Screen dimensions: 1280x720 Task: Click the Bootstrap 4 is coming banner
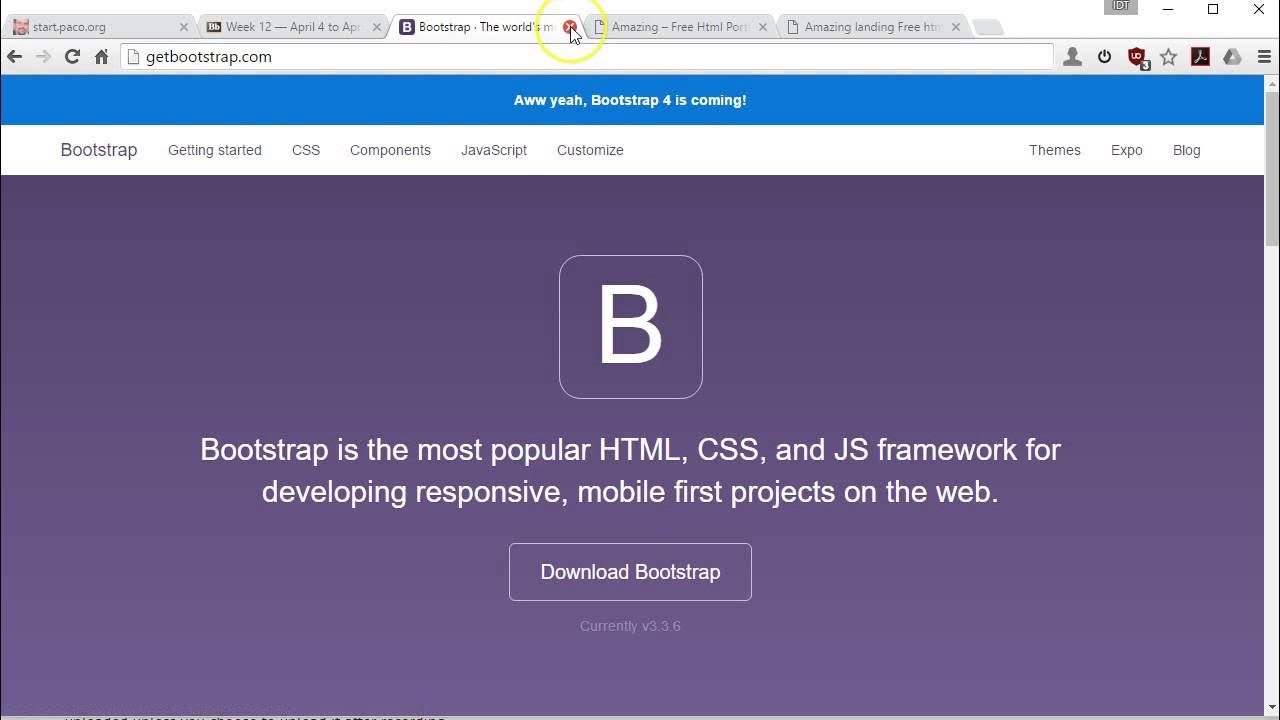(630, 100)
